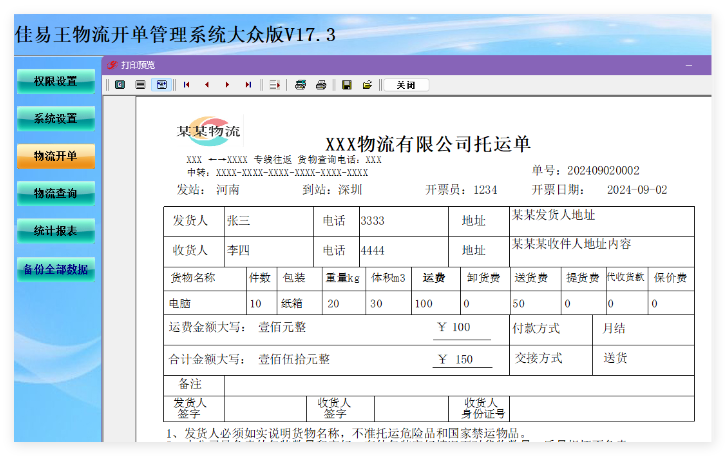Jump to the last page
The height and width of the screenshot is (456, 728).
coord(248,85)
